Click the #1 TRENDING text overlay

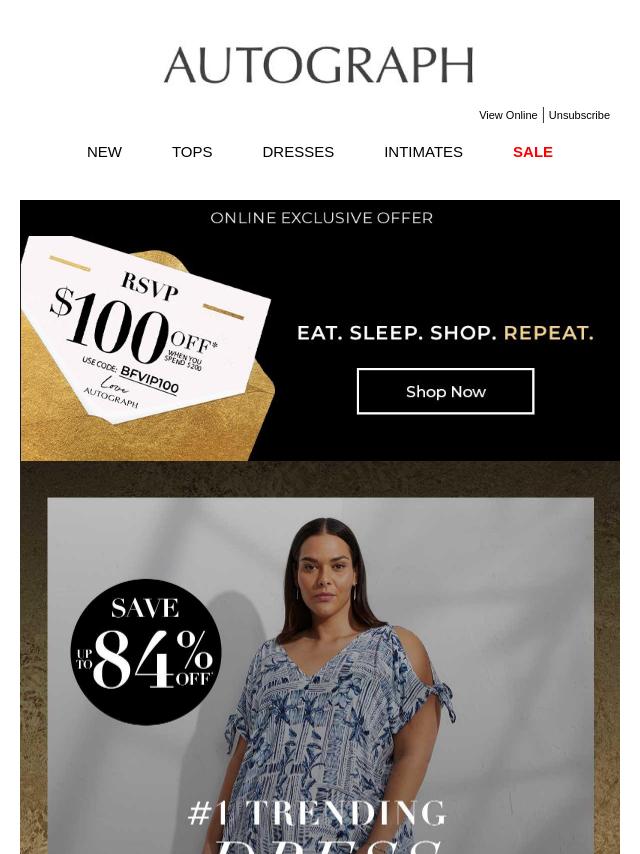click(318, 813)
